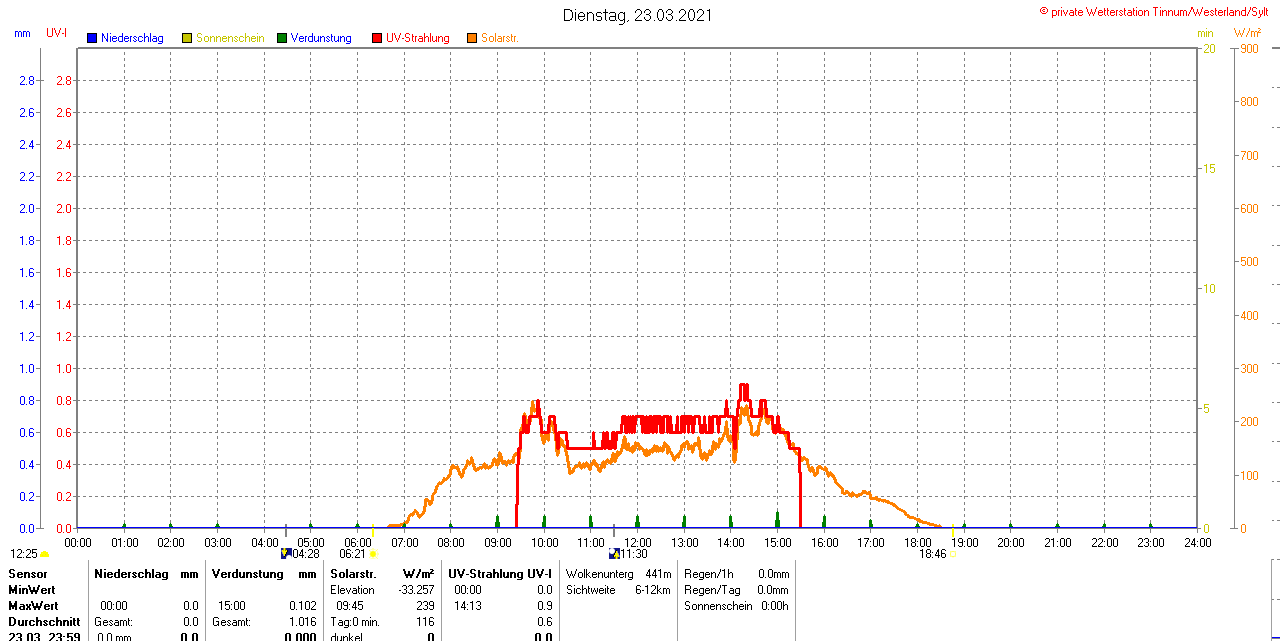Screen dimensions: 1280x641
Task: Click the sunset icon beside 18:46
Action: click(952, 554)
